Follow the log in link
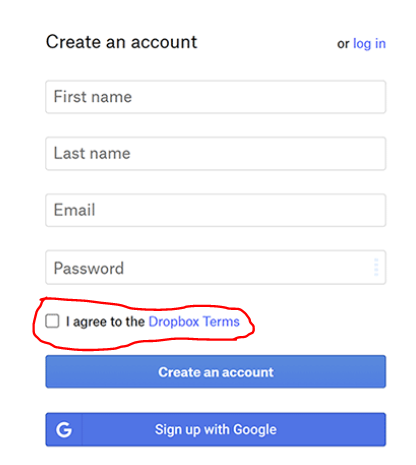The image size is (416, 465). [x=369, y=44]
